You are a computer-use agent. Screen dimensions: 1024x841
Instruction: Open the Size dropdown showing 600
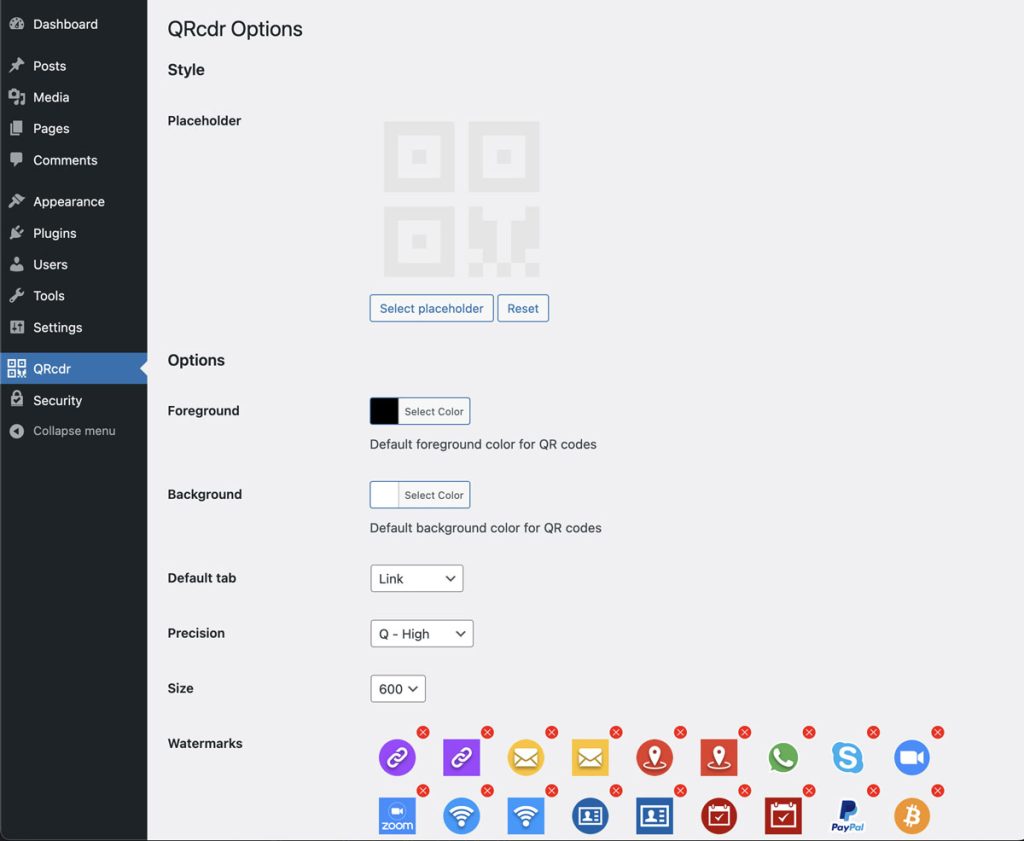pyautogui.click(x=397, y=689)
